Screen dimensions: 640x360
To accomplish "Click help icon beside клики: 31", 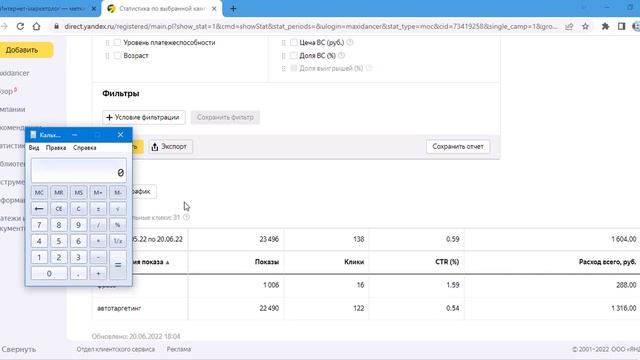I will 186,217.
